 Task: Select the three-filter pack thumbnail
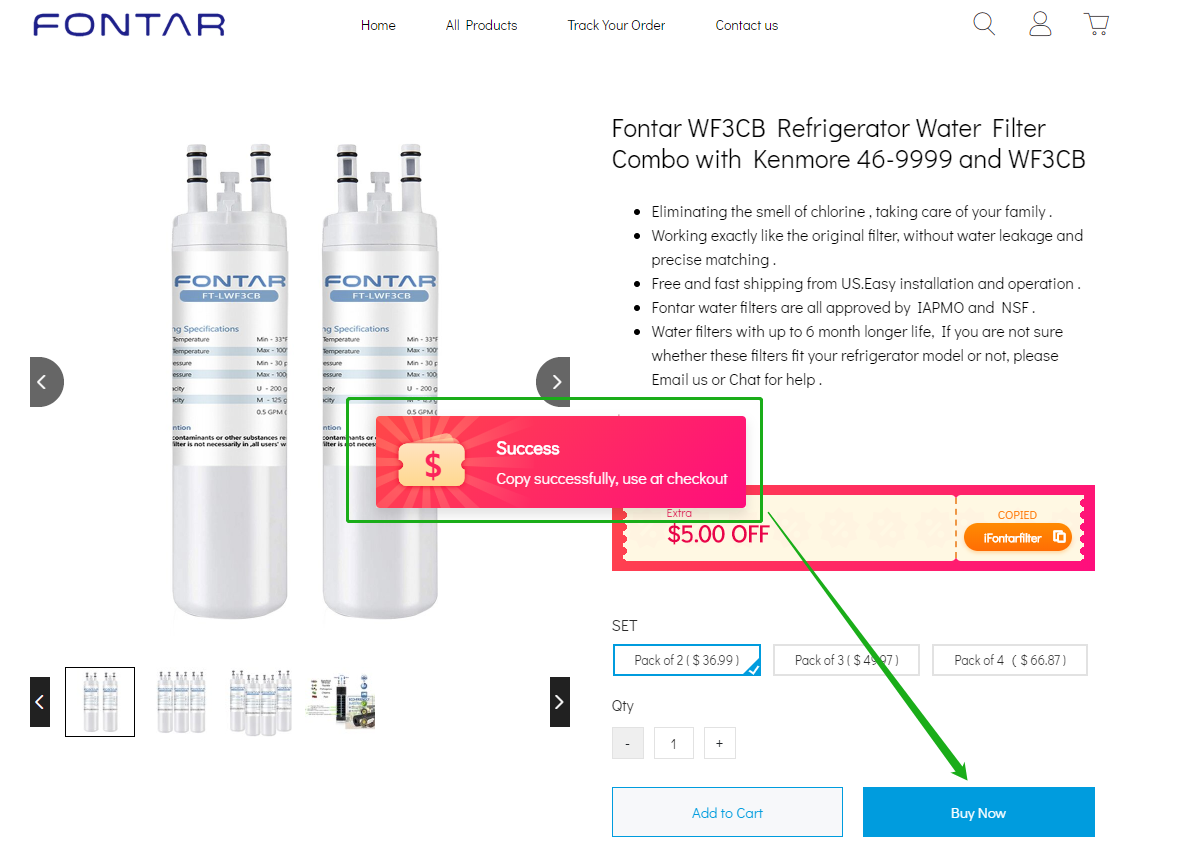[181, 702]
